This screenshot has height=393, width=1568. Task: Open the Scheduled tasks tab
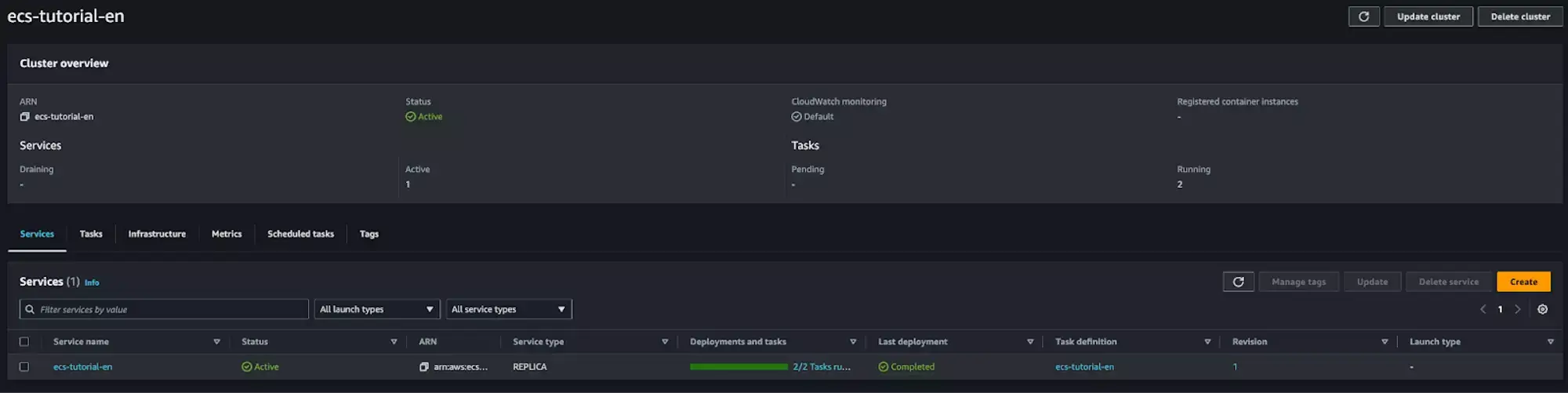(x=300, y=234)
